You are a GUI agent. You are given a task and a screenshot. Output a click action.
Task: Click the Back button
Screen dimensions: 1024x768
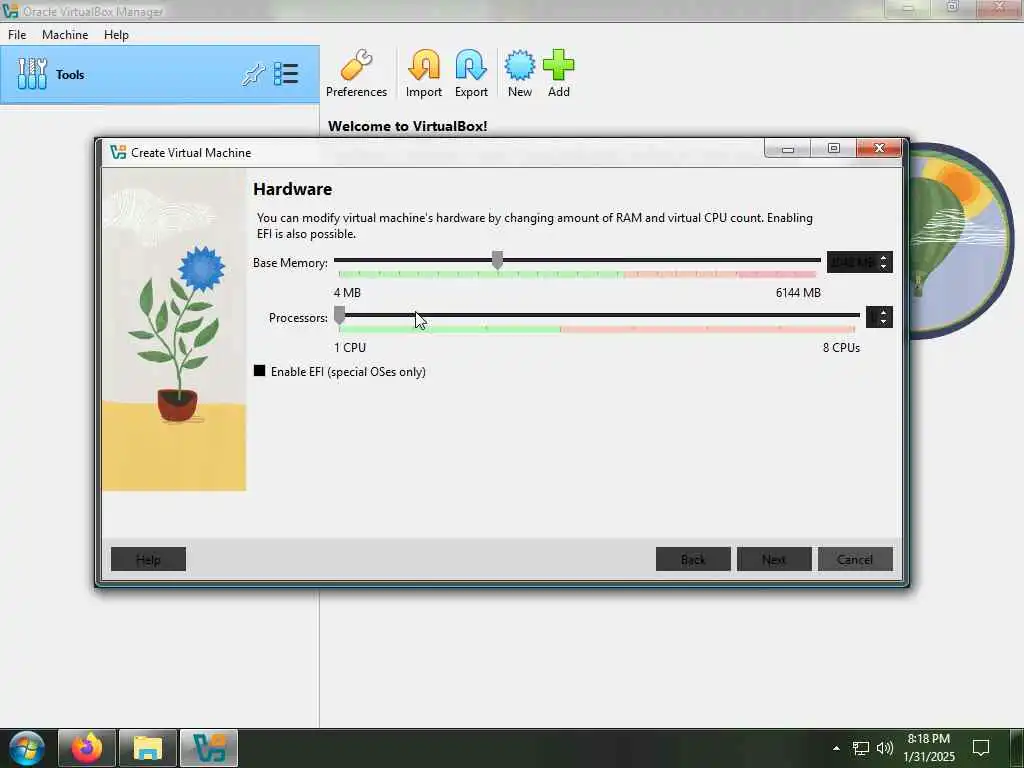coord(693,559)
